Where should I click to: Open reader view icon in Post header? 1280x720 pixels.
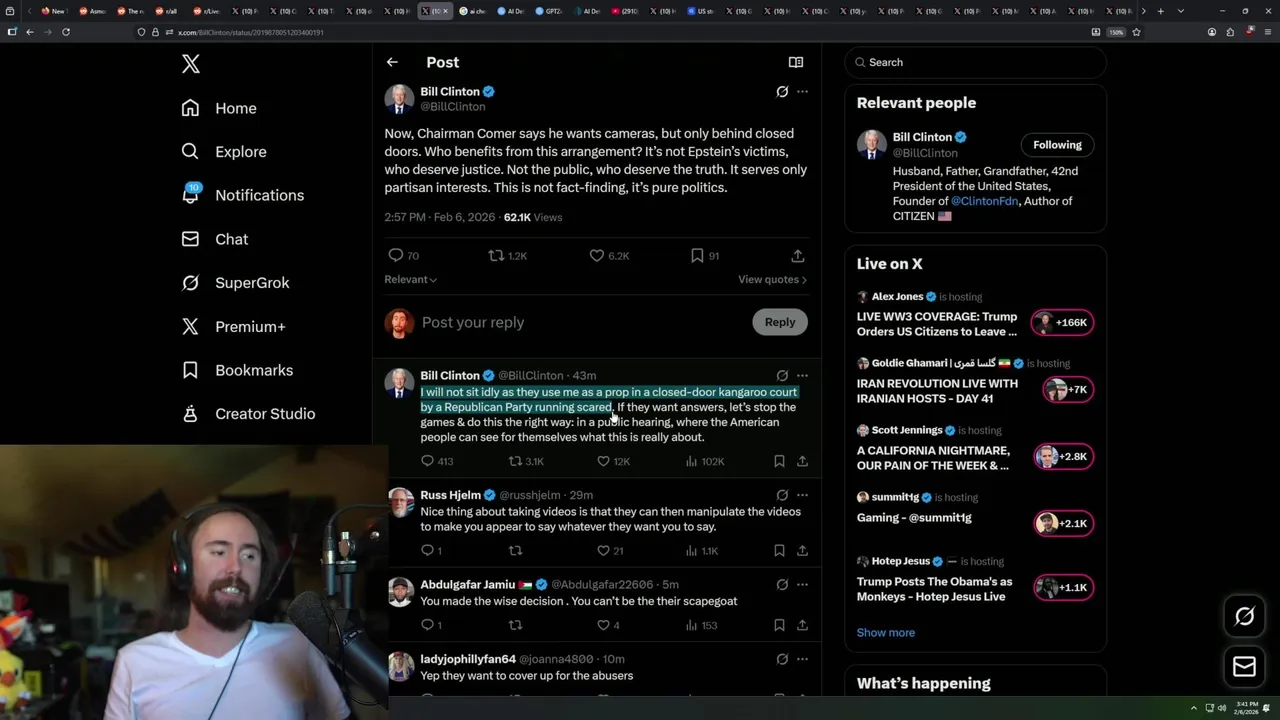[x=796, y=62]
